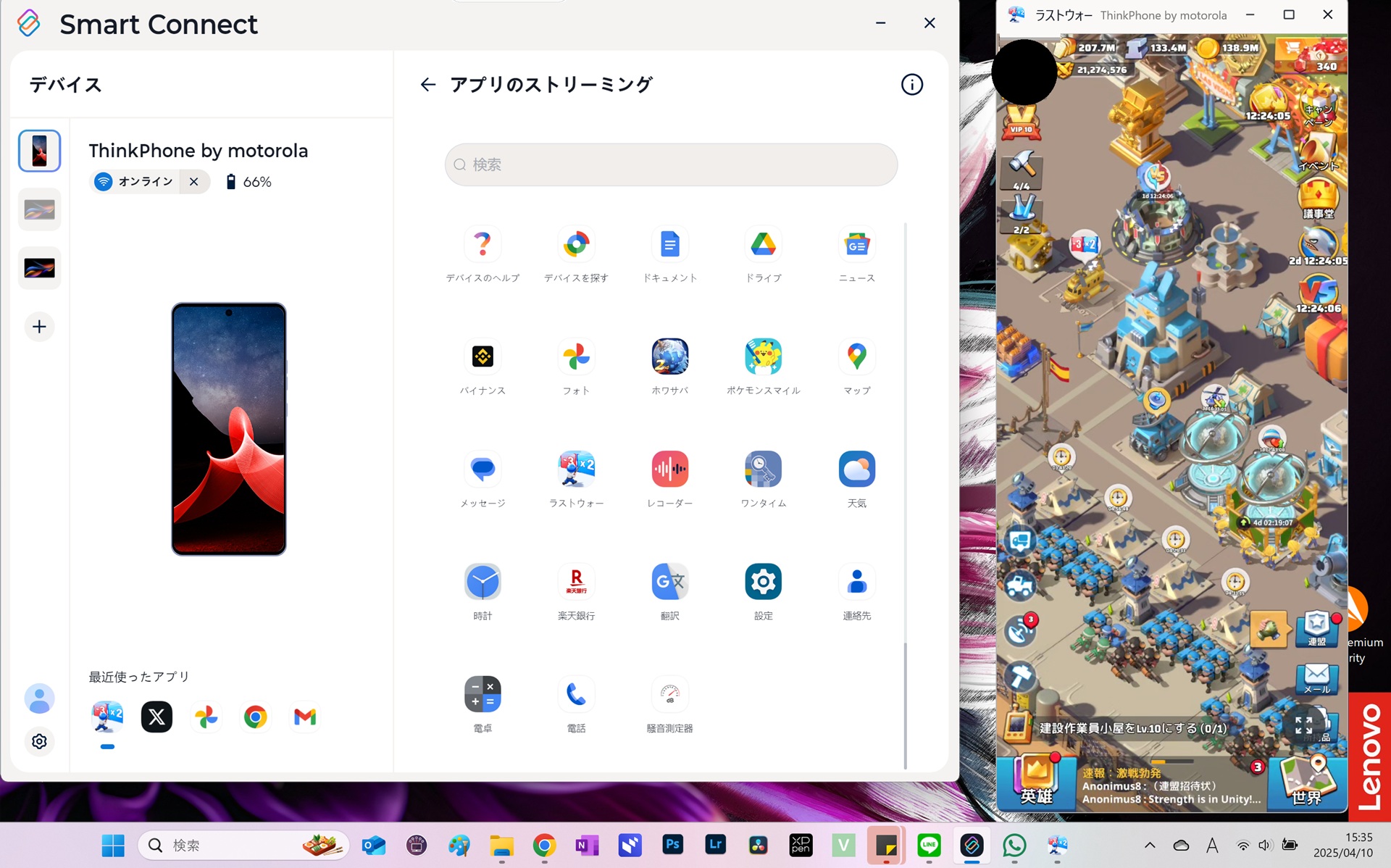Screen dimensions: 1391x868
Task: Open the ニュース app
Action: [856, 244]
